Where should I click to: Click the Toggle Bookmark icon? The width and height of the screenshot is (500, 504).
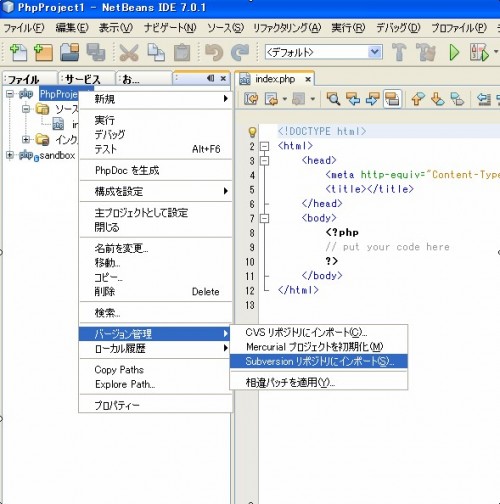tap(457, 99)
